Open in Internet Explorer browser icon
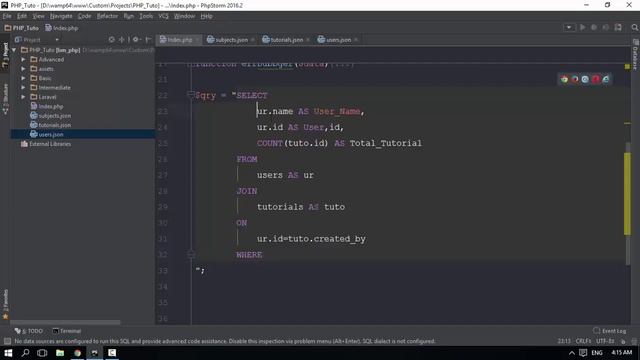 coord(606,80)
